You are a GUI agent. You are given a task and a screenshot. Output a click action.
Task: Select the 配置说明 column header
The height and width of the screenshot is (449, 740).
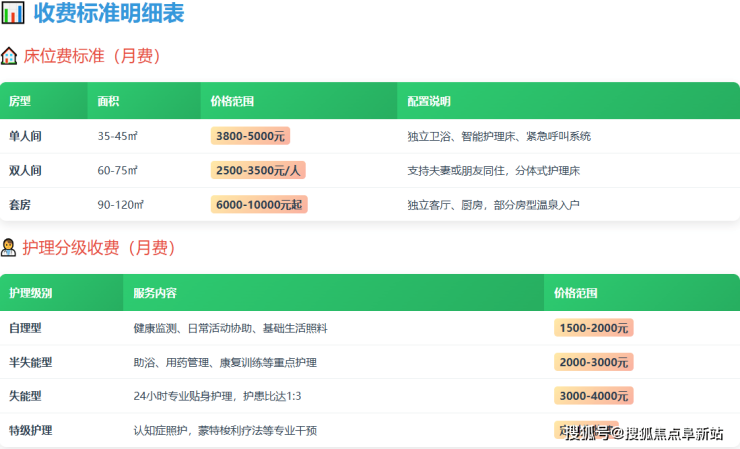(x=429, y=101)
